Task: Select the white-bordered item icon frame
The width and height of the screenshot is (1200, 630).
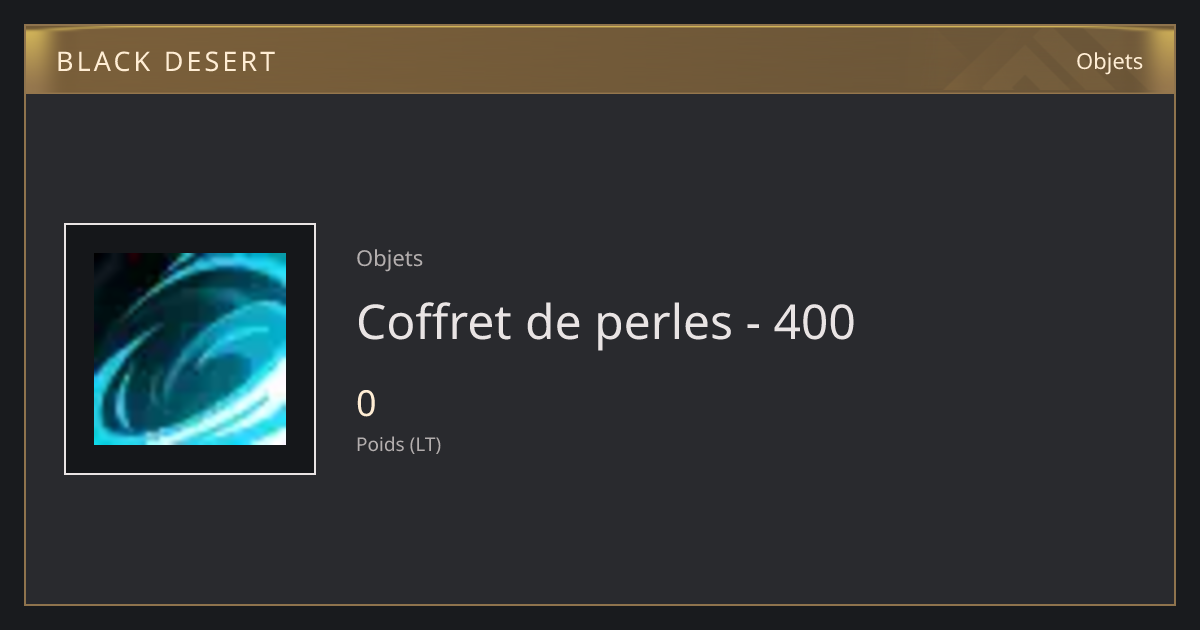Action: pos(190,349)
